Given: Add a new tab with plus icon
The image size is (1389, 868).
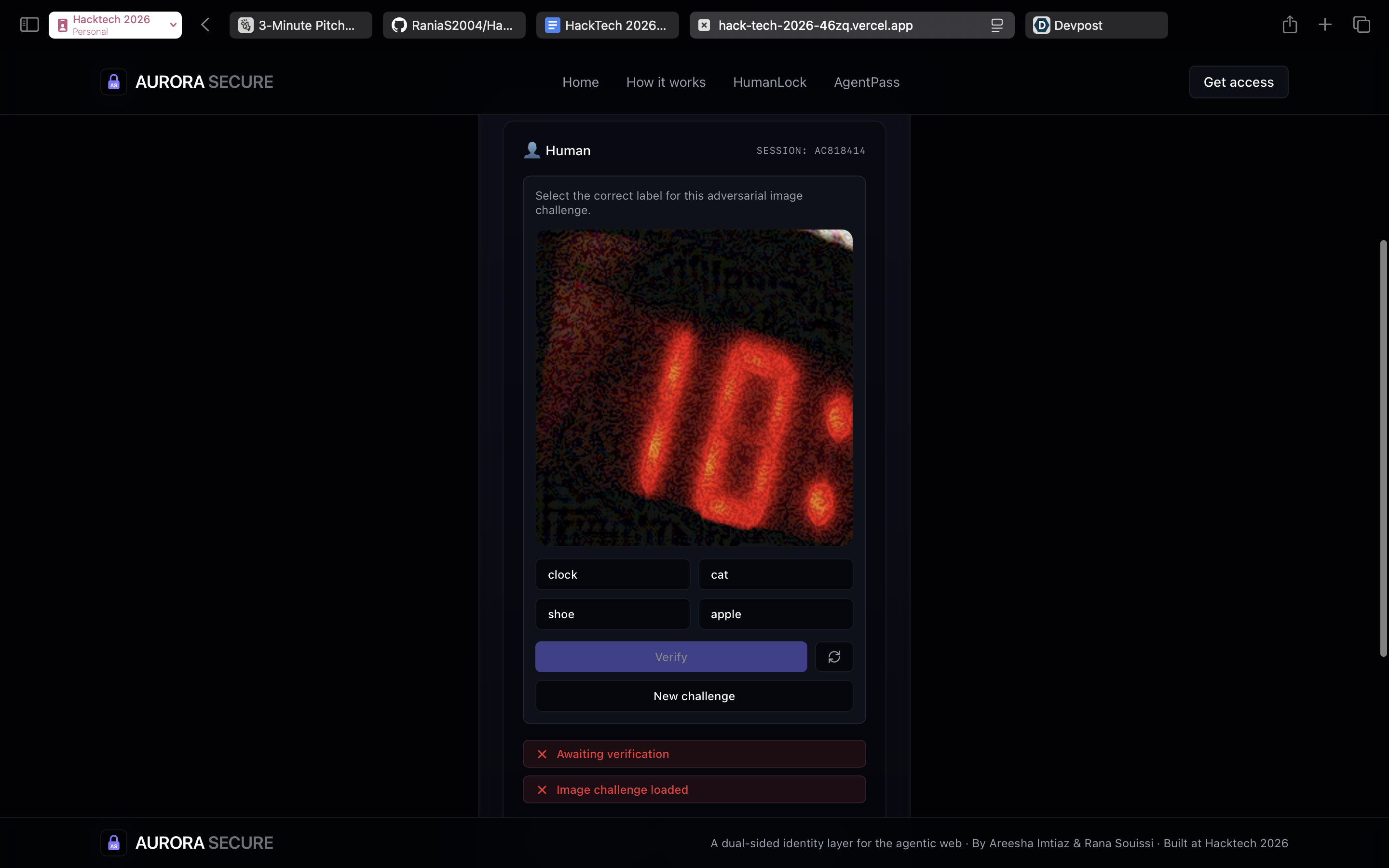Looking at the screenshot, I should pyautogui.click(x=1325, y=25).
